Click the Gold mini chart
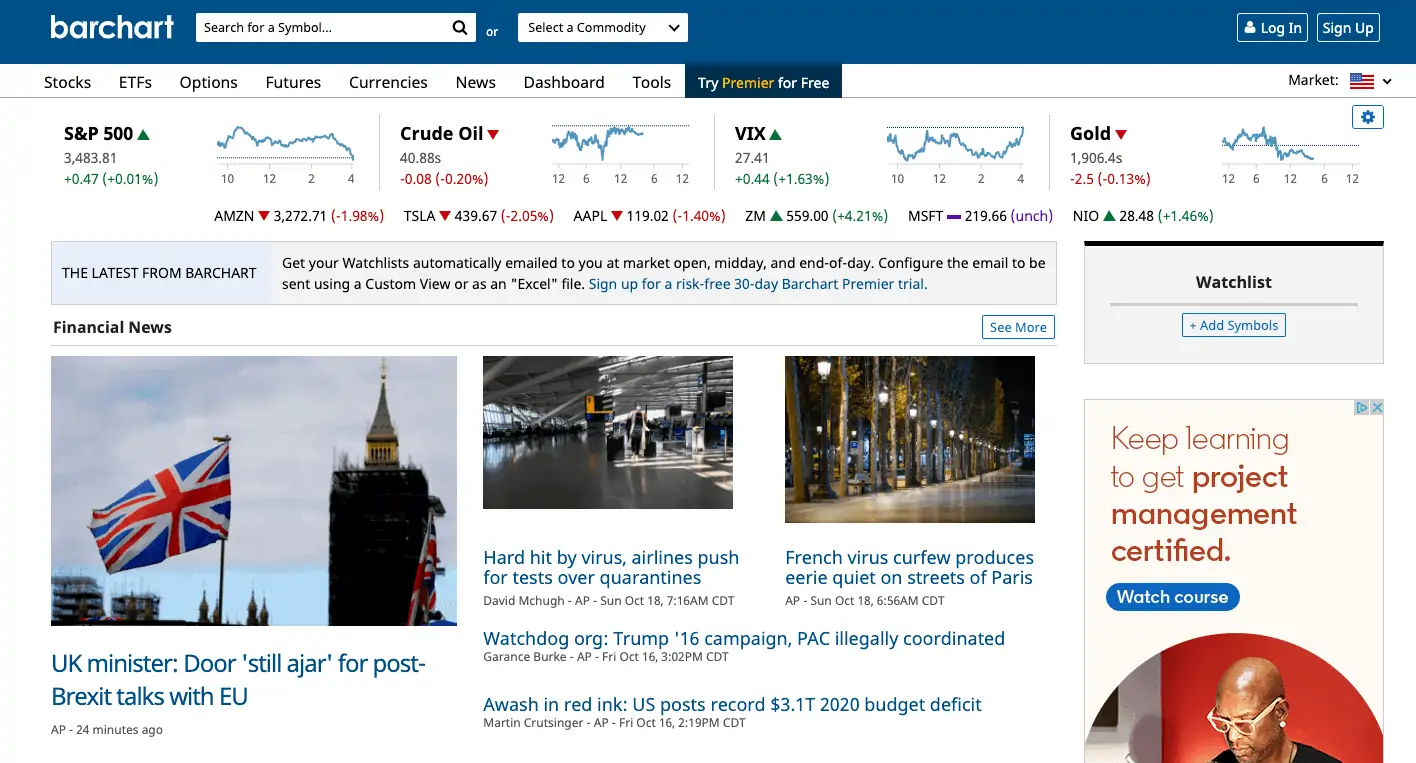Image resolution: width=1416 pixels, height=763 pixels. click(x=1290, y=143)
